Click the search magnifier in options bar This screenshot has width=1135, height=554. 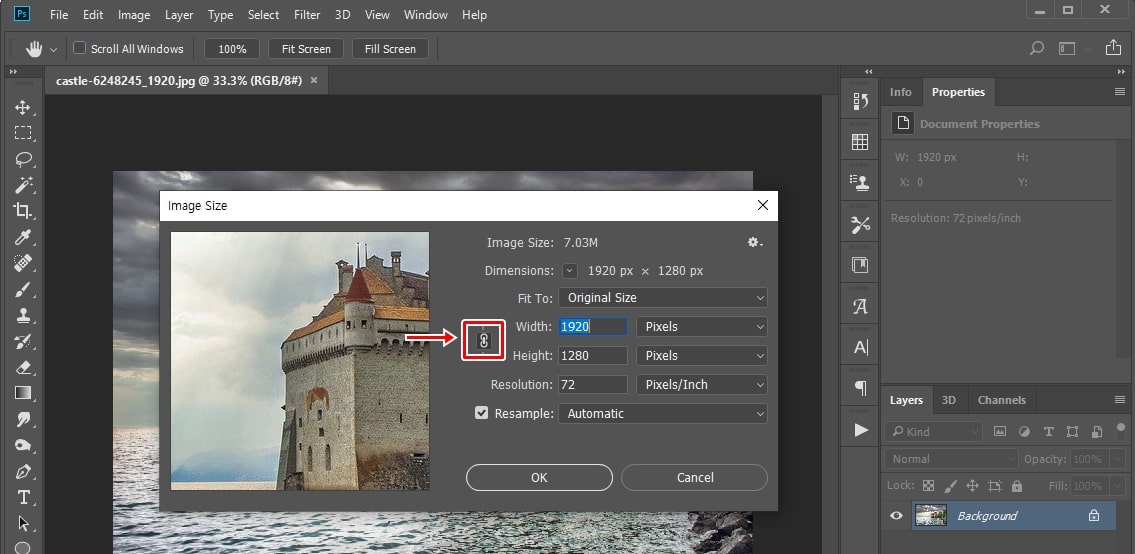[x=1037, y=49]
